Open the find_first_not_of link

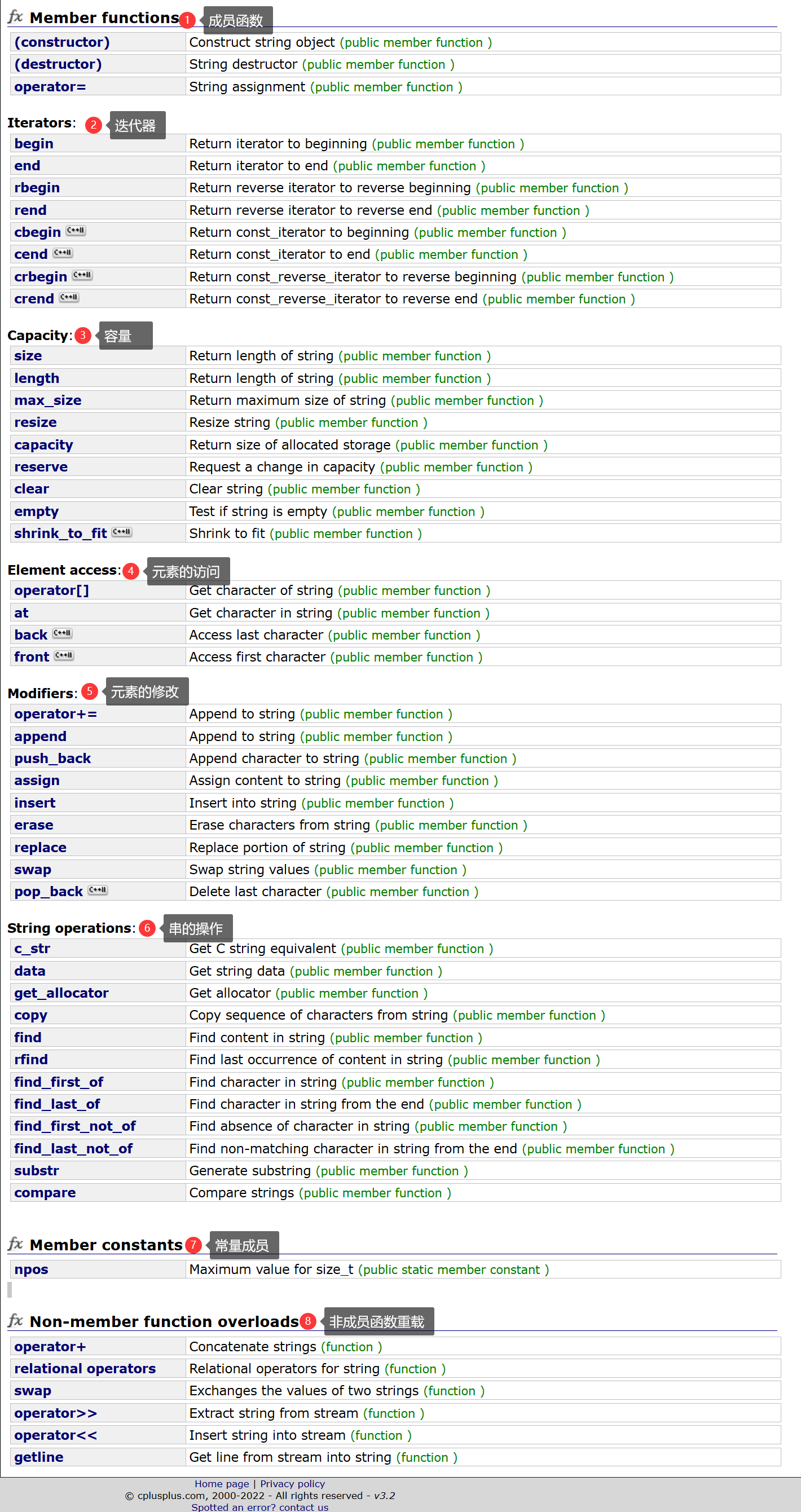click(x=75, y=1126)
